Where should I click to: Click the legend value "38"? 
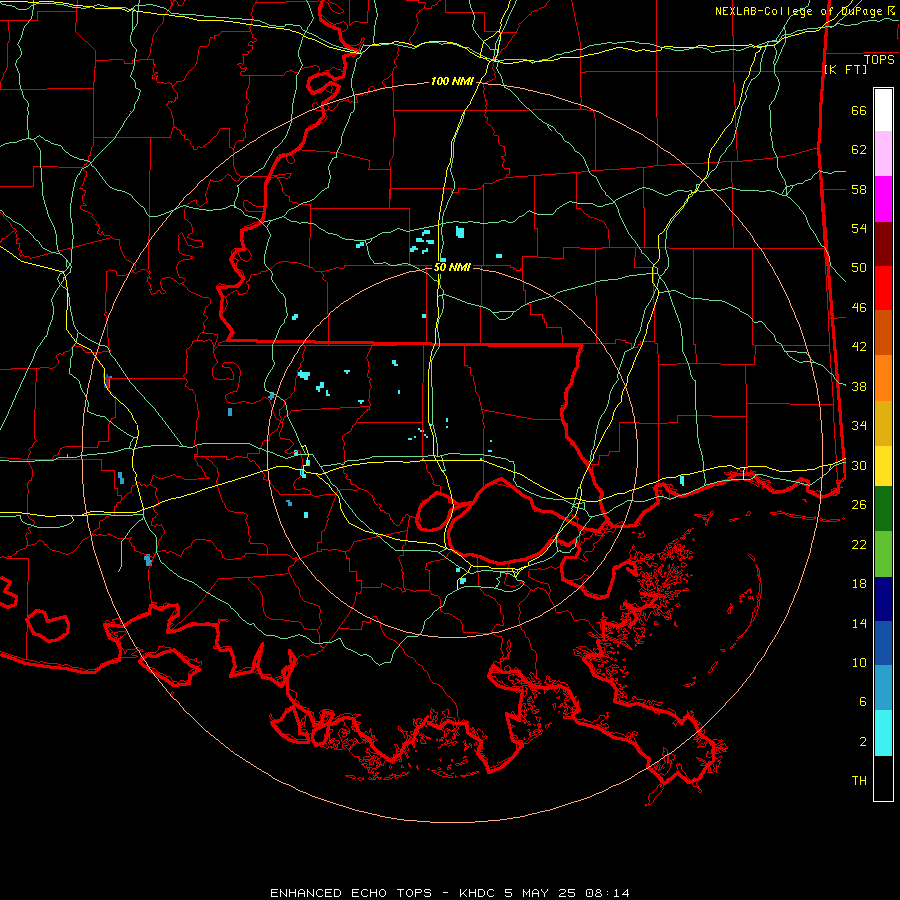859,387
